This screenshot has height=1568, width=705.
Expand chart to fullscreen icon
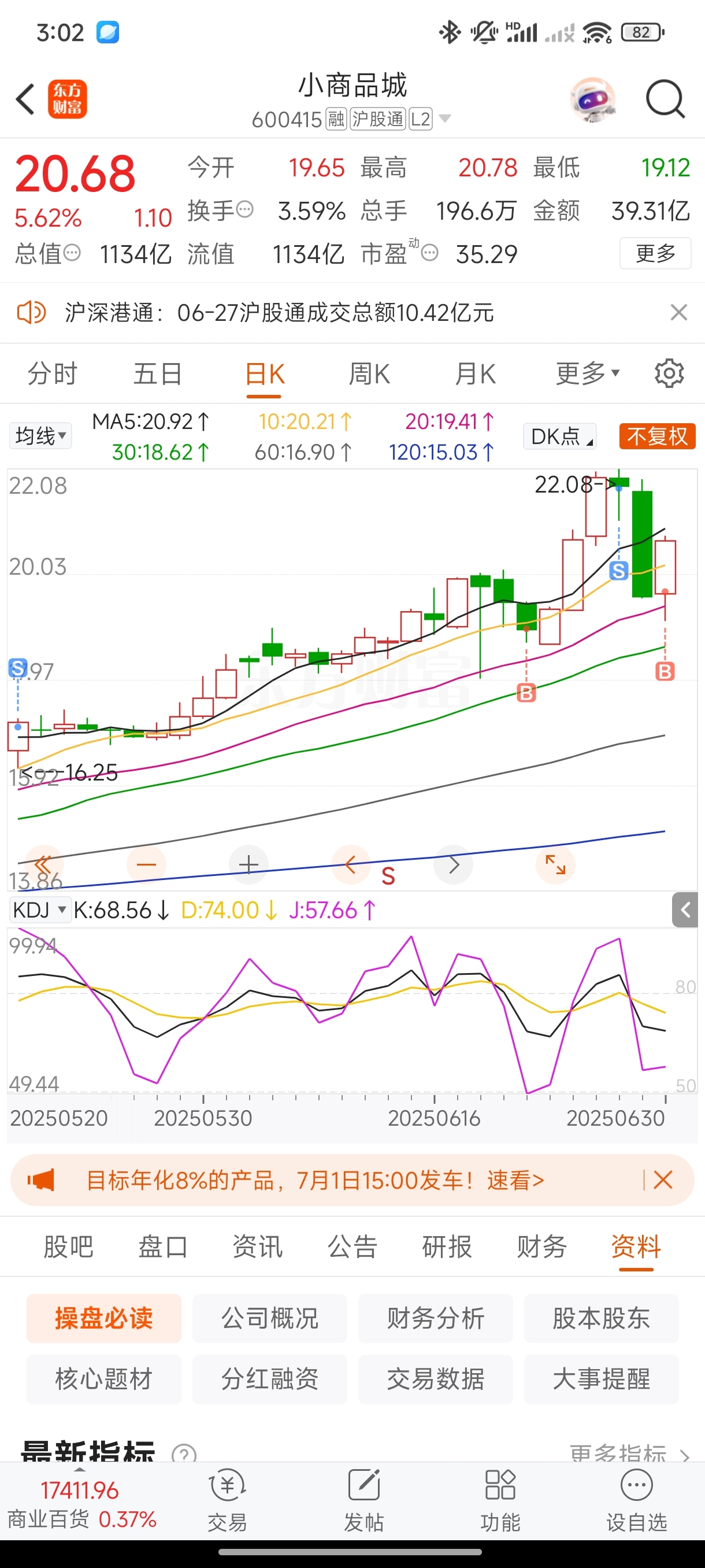pos(555,864)
